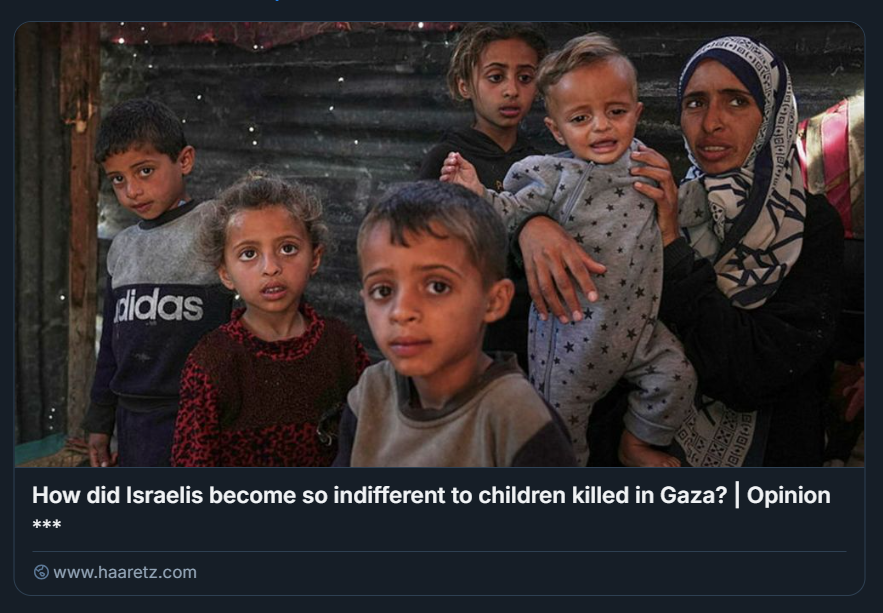This screenshot has height=613, width=883.
Task: Click the divider line above domain
Action: click(x=439, y=551)
